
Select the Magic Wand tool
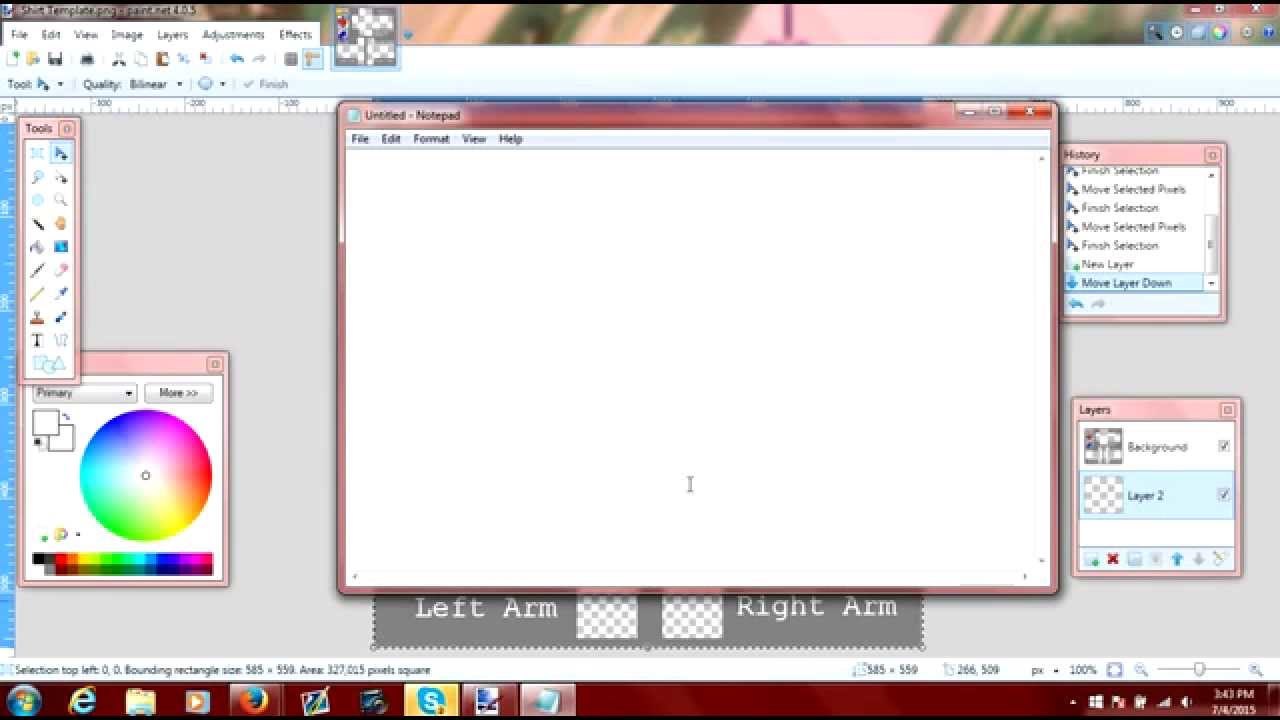[37, 224]
